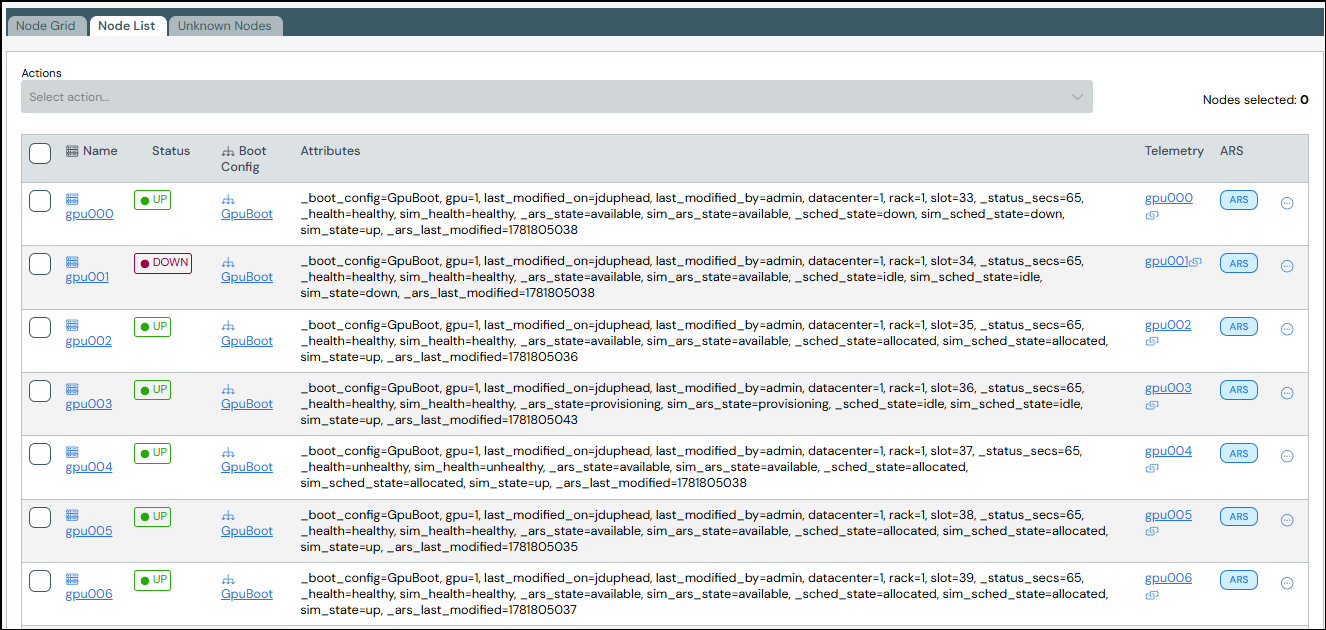Viewport: 1326px width, 630px height.
Task: Toggle the select-all checkbox in table header
Action: (x=40, y=153)
